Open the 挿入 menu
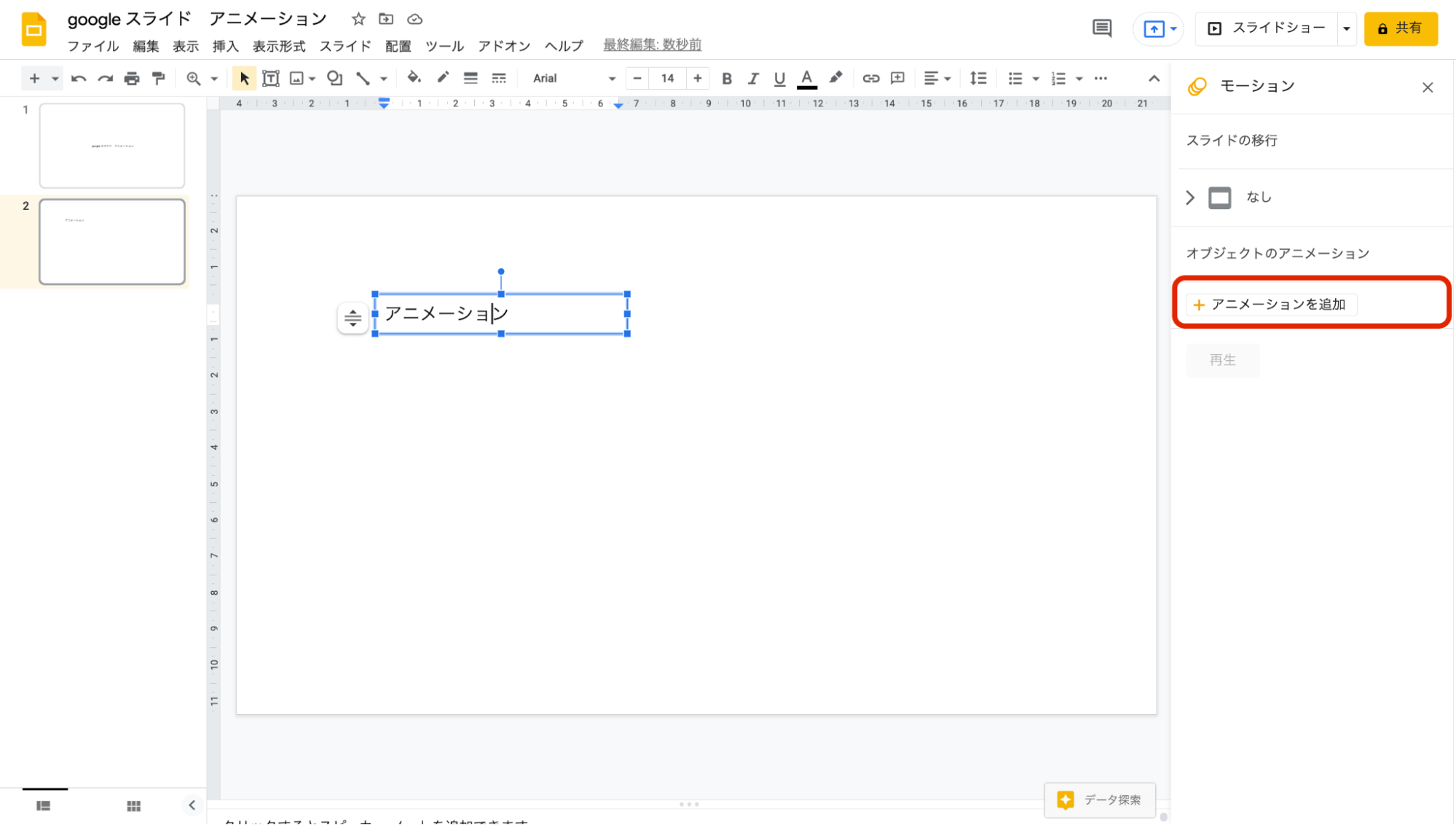1456x825 pixels. tap(226, 46)
